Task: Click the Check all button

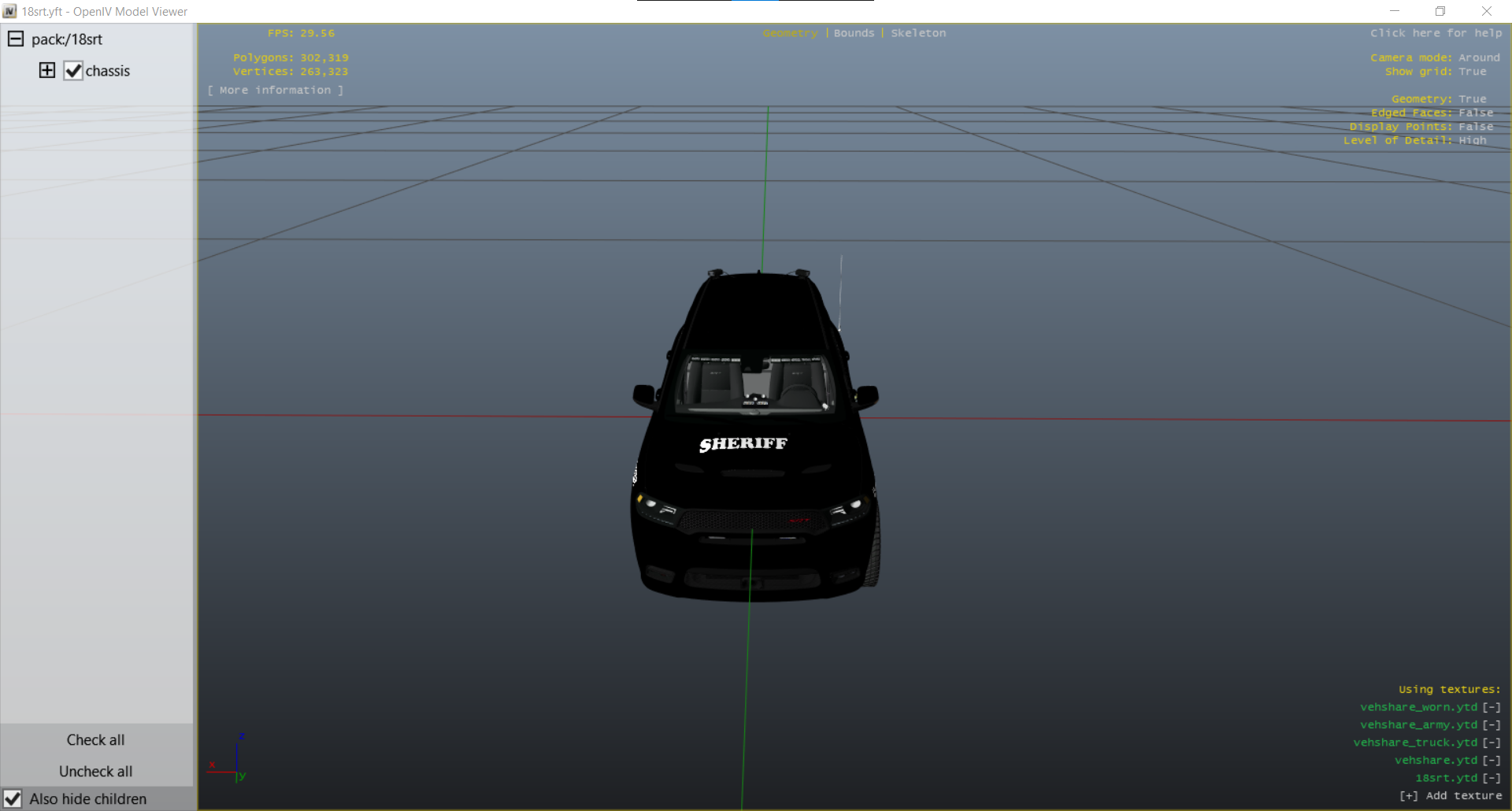Action: [95, 740]
